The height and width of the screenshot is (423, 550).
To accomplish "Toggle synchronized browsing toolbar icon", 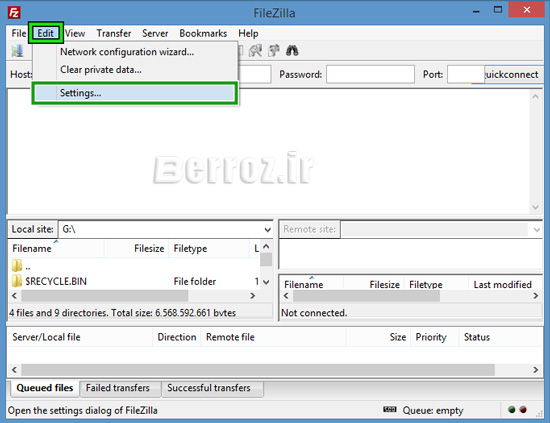I will pyautogui.click(x=274, y=51).
